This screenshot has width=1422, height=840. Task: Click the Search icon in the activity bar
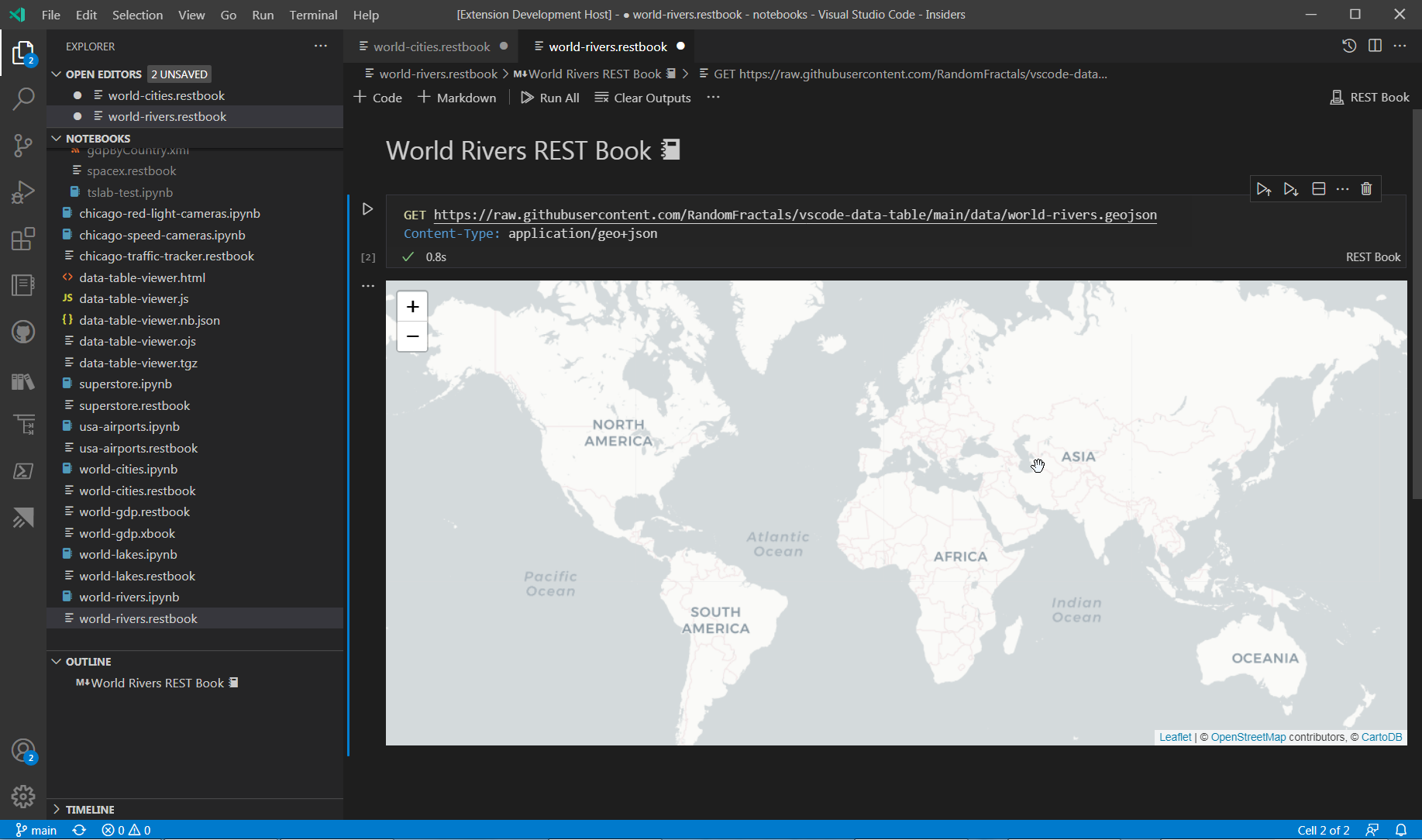(x=23, y=99)
